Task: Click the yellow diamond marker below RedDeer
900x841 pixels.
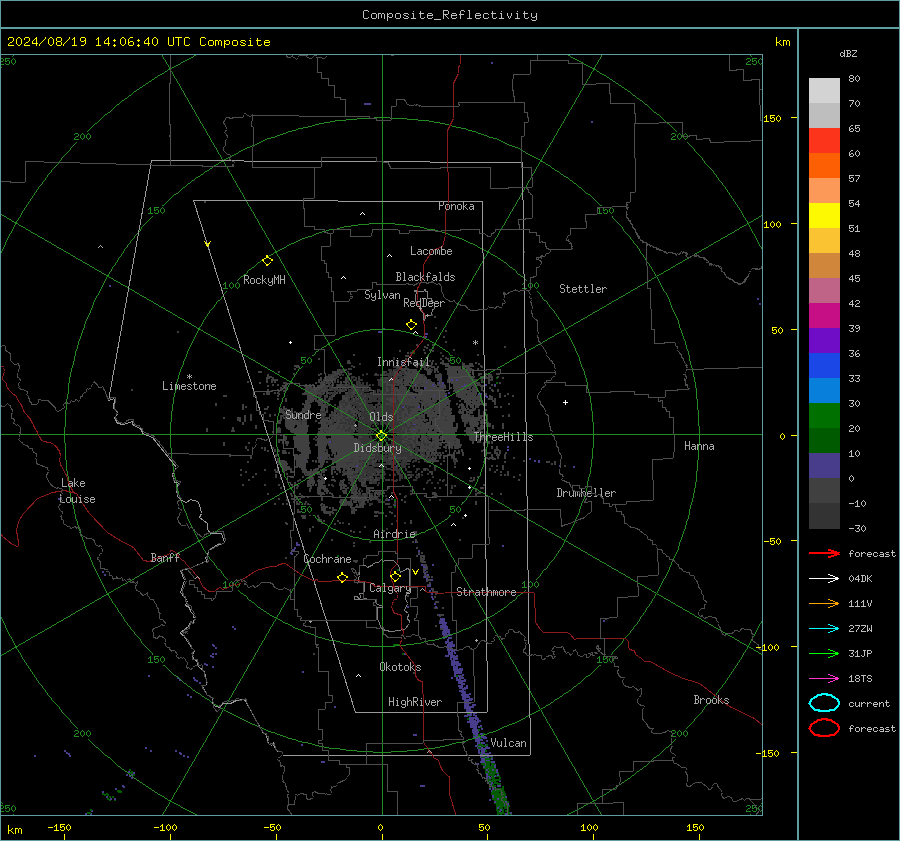Action: coord(411,325)
